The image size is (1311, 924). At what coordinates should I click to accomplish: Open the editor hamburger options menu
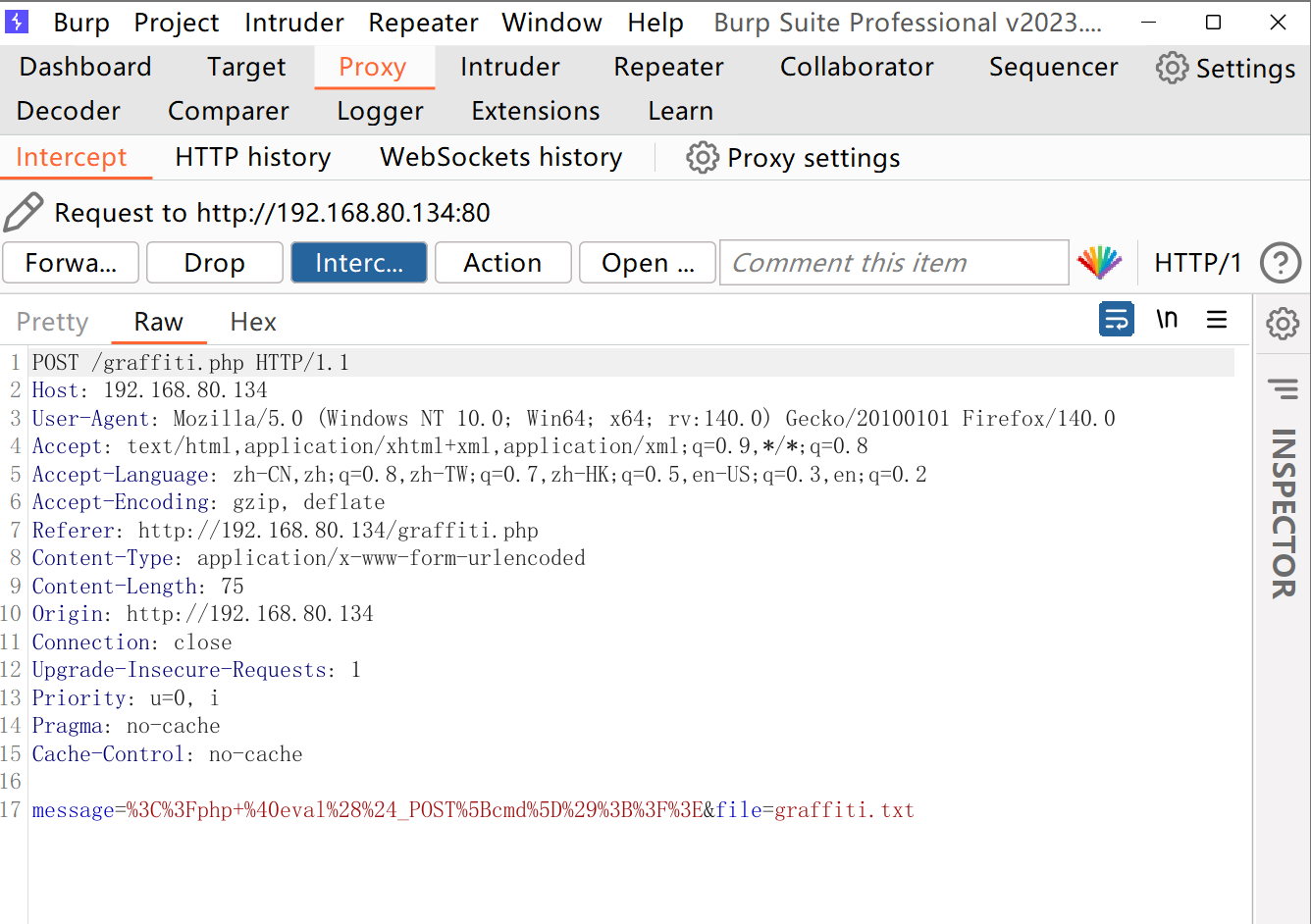pos(1217,319)
